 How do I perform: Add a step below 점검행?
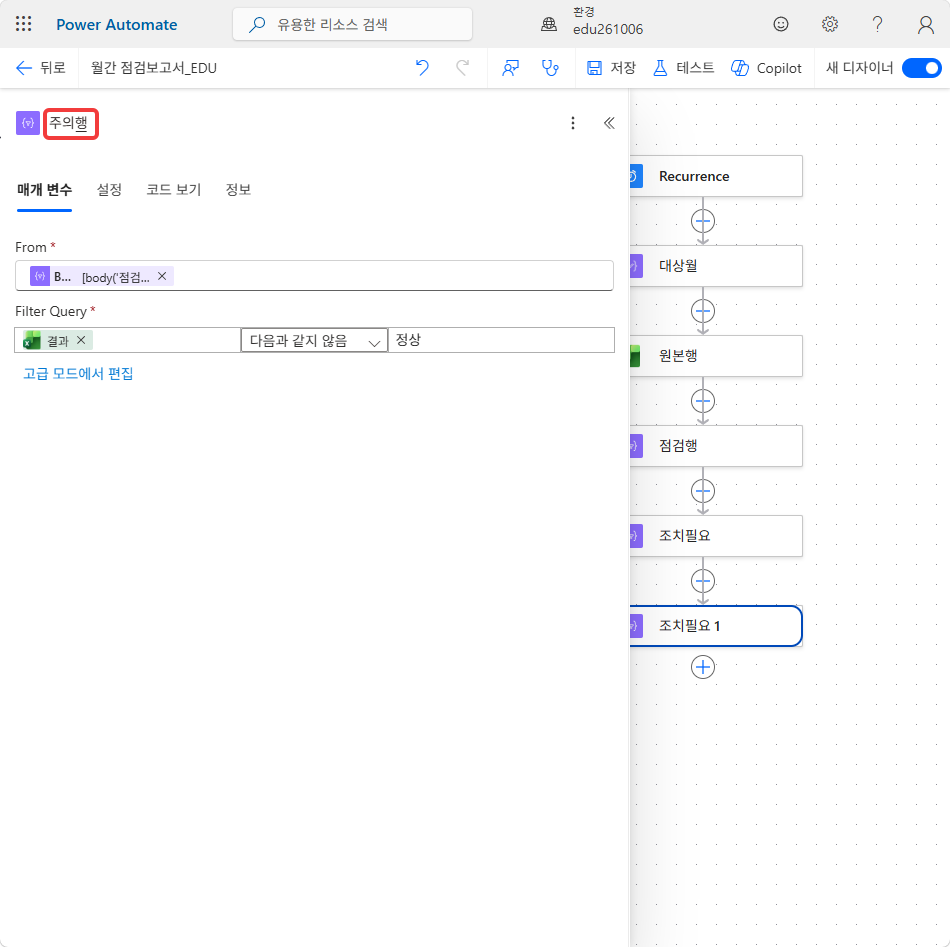(x=703, y=491)
